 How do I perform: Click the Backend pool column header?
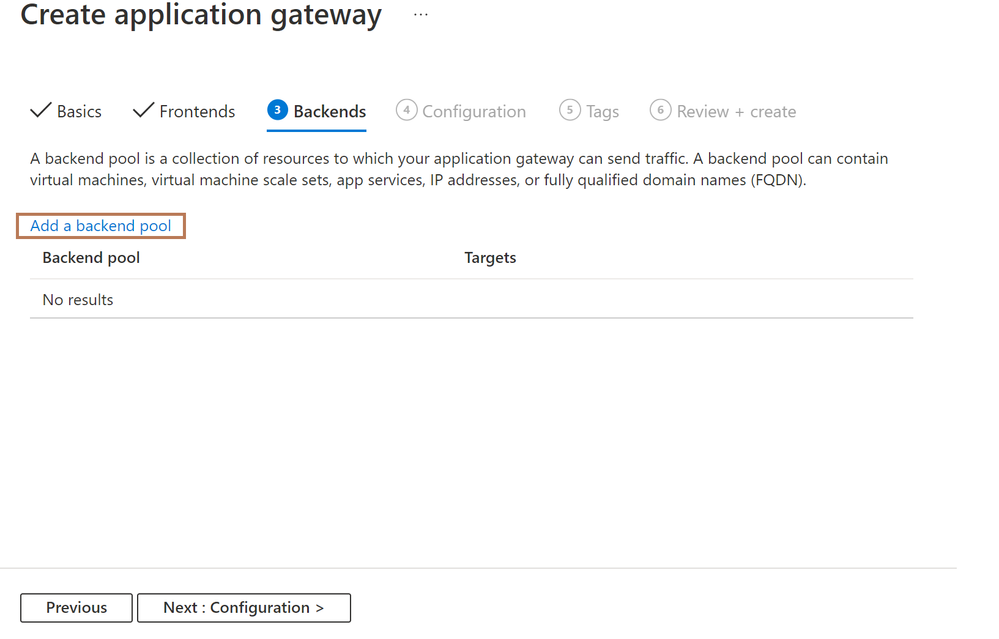pos(91,257)
